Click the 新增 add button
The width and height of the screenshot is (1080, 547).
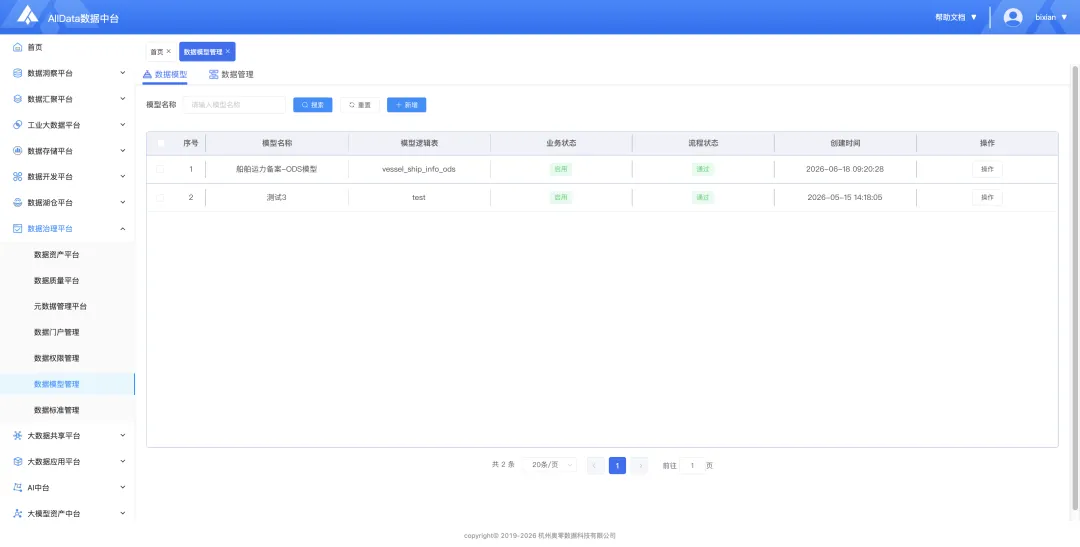click(x=406, y=105)
